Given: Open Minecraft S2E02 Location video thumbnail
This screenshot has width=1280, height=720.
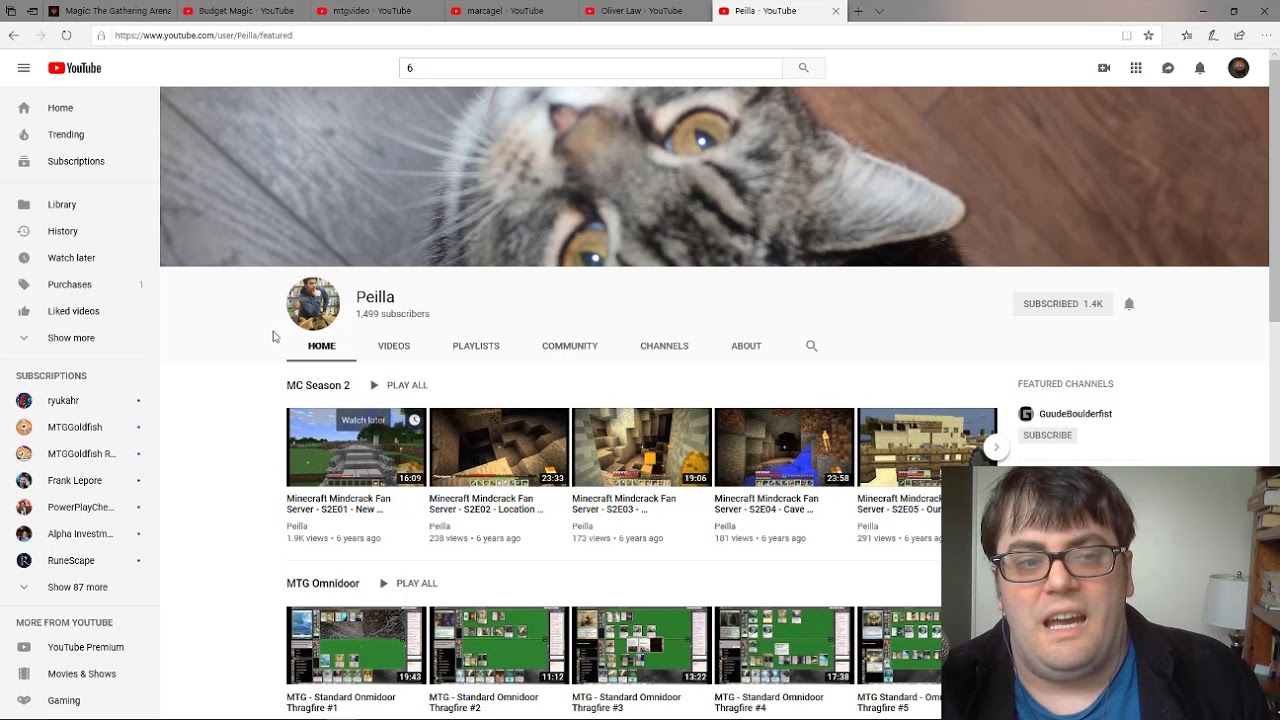Looking at the screenshot, I should (499, 447).
